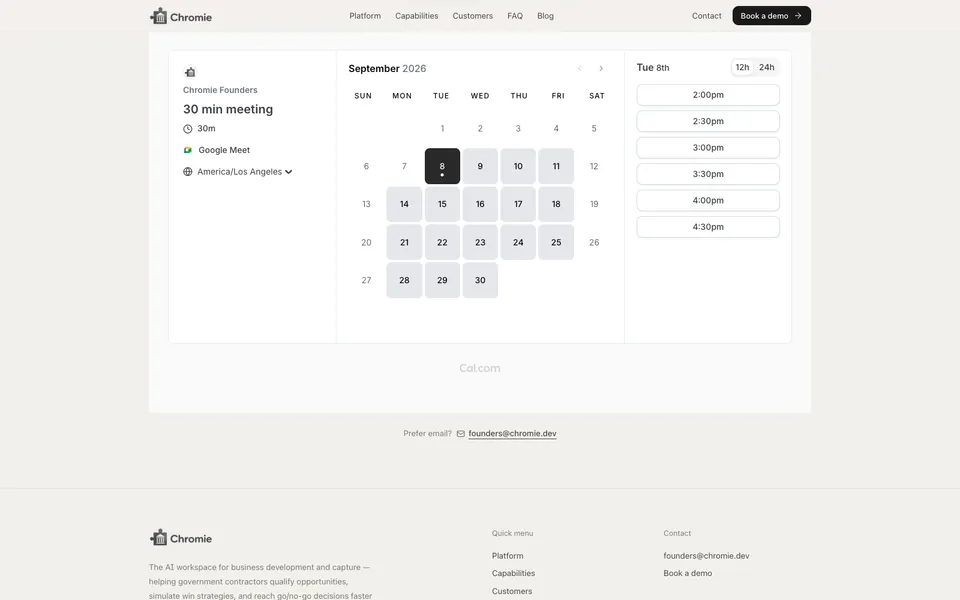960x600 pixels.
Task: Click the envelope icon near email
Action: pyautogui.click(x=460, y=433)
